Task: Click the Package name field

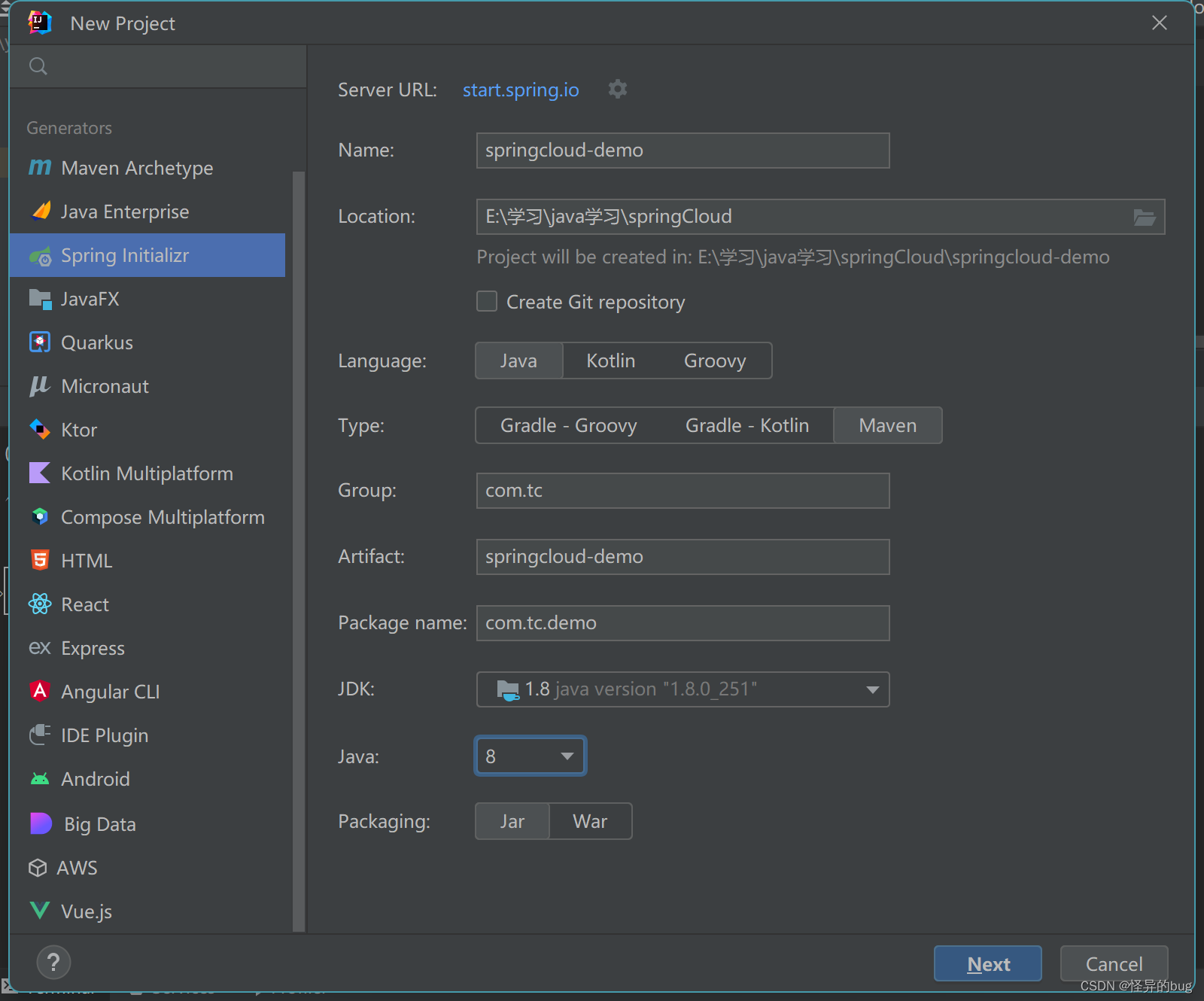Action: 683,623
